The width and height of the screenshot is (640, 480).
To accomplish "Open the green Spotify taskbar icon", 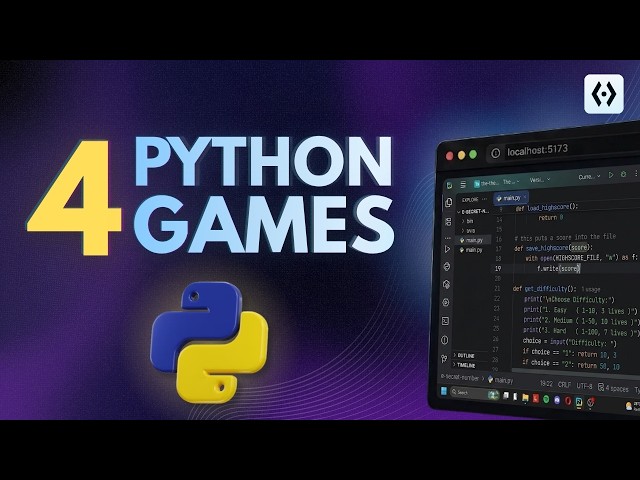I will [x=546, y=399].
